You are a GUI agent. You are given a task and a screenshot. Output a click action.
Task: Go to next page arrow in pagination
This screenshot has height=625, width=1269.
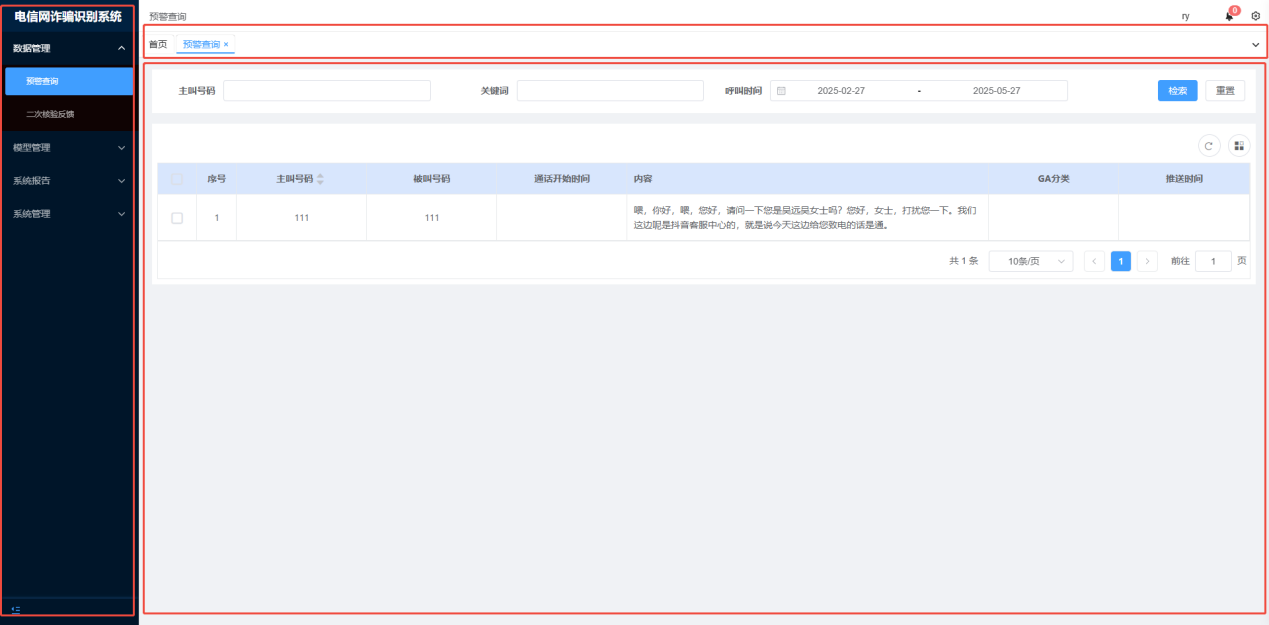[x=1147, y=261]
